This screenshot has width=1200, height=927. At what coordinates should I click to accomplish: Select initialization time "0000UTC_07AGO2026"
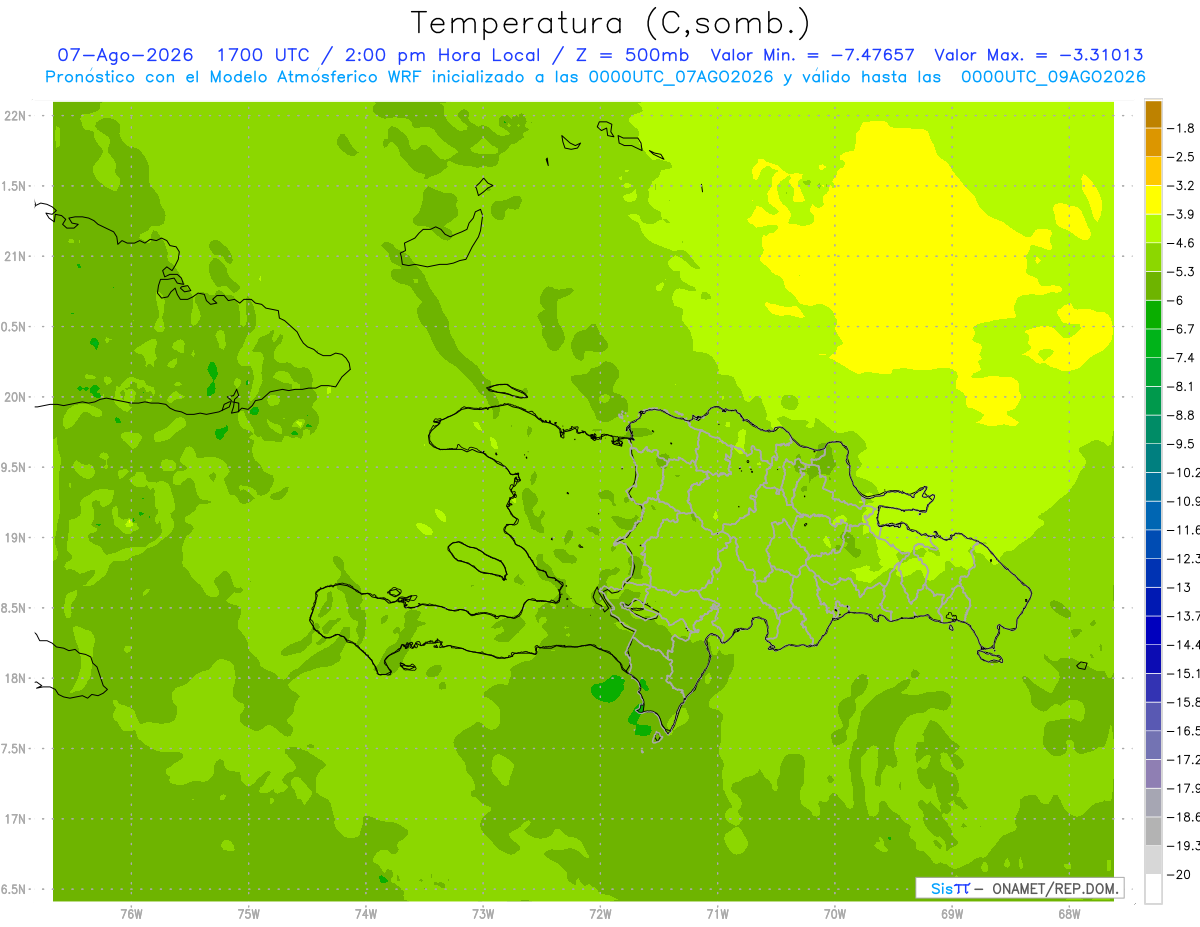(681, 77)
